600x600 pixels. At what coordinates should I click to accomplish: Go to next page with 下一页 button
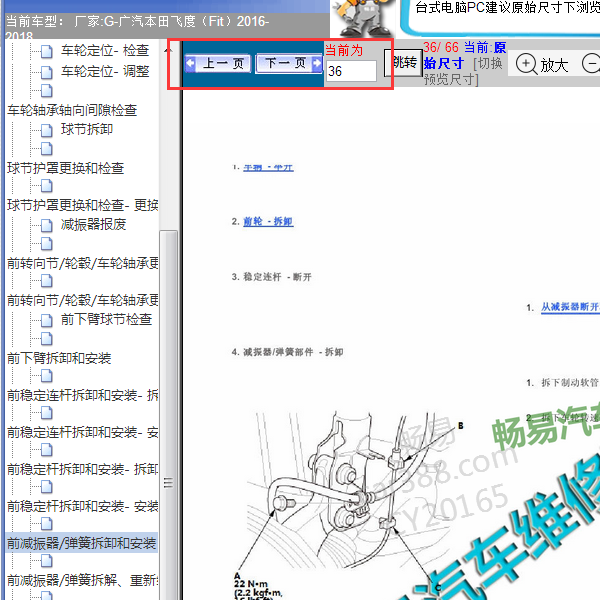(x=289, y=63)
